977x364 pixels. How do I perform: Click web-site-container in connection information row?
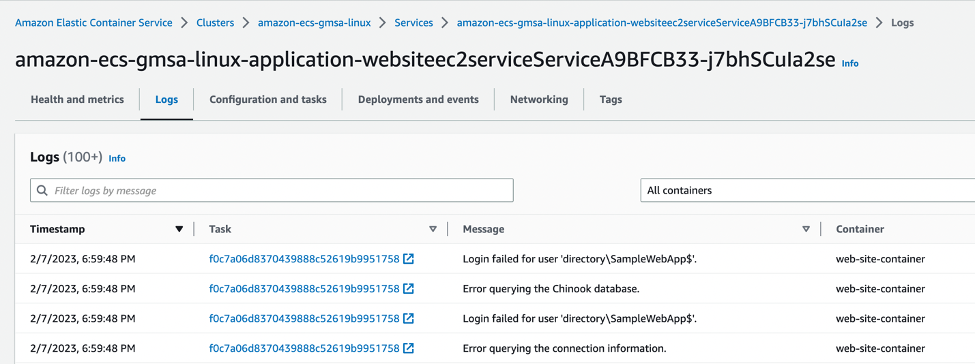pos(880,348)
